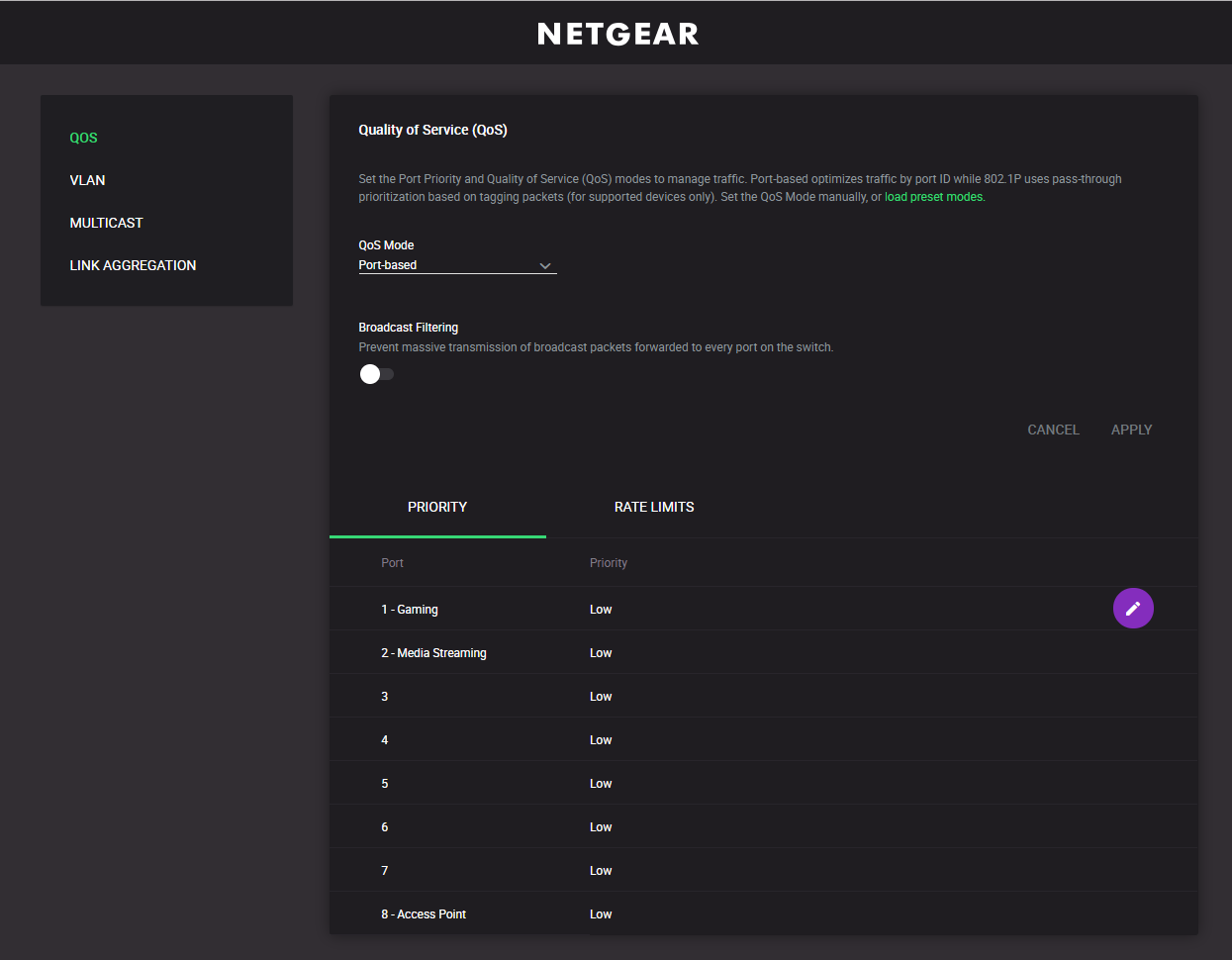
Task: Click the Low priority for Access Point
Action: (601, 914)
